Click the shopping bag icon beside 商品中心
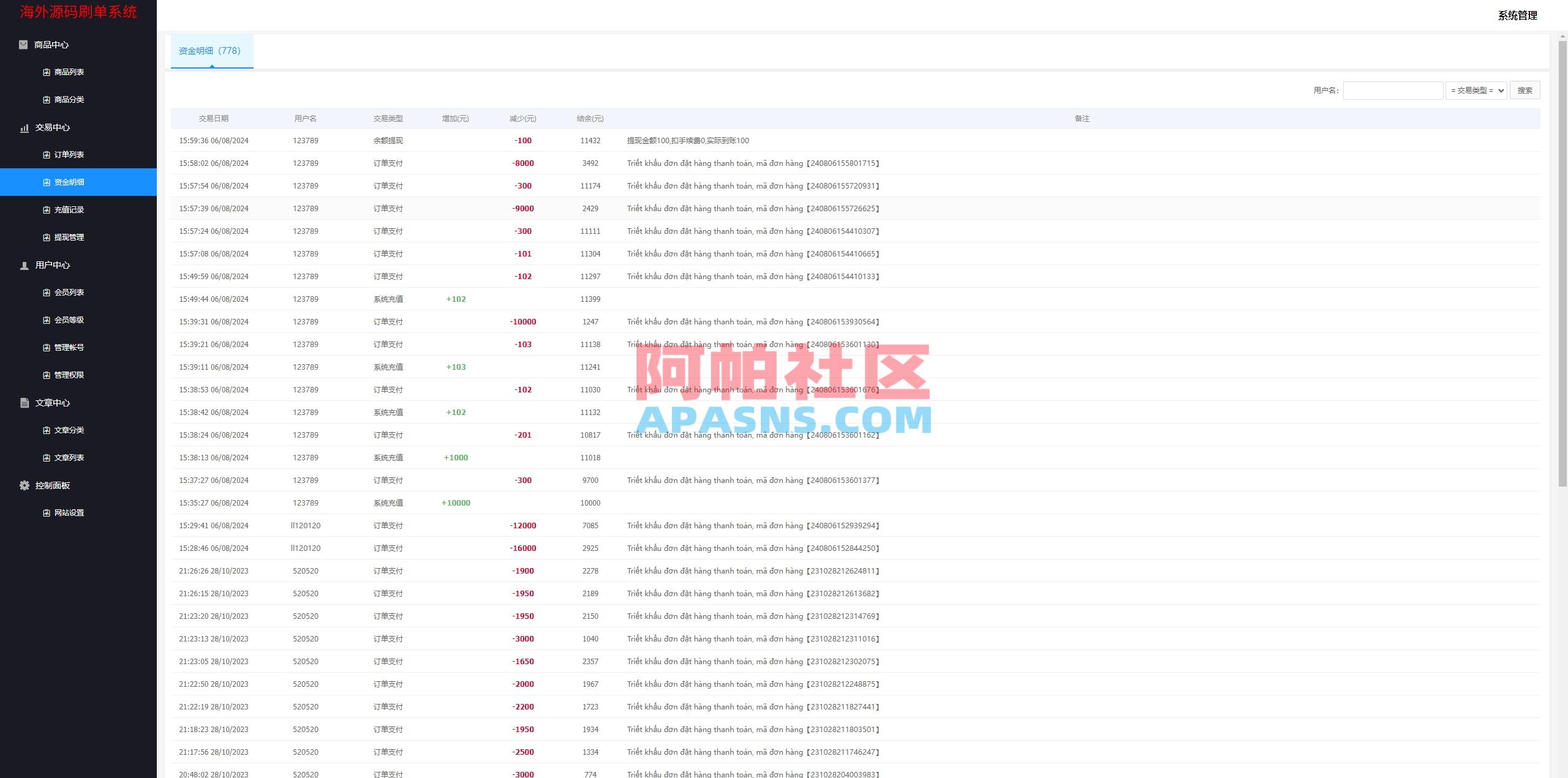1568x778 pixels. tap(23, 44)
